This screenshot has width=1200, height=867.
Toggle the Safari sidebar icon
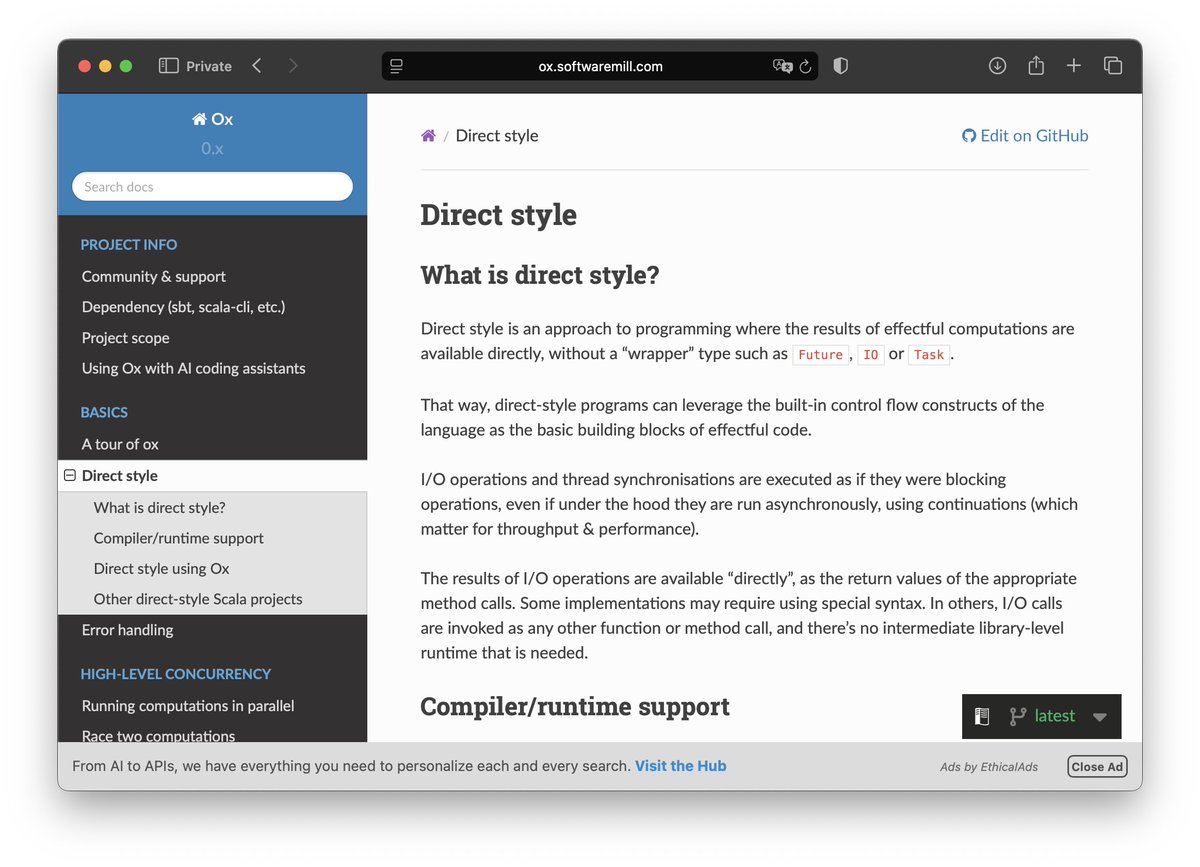168,66
